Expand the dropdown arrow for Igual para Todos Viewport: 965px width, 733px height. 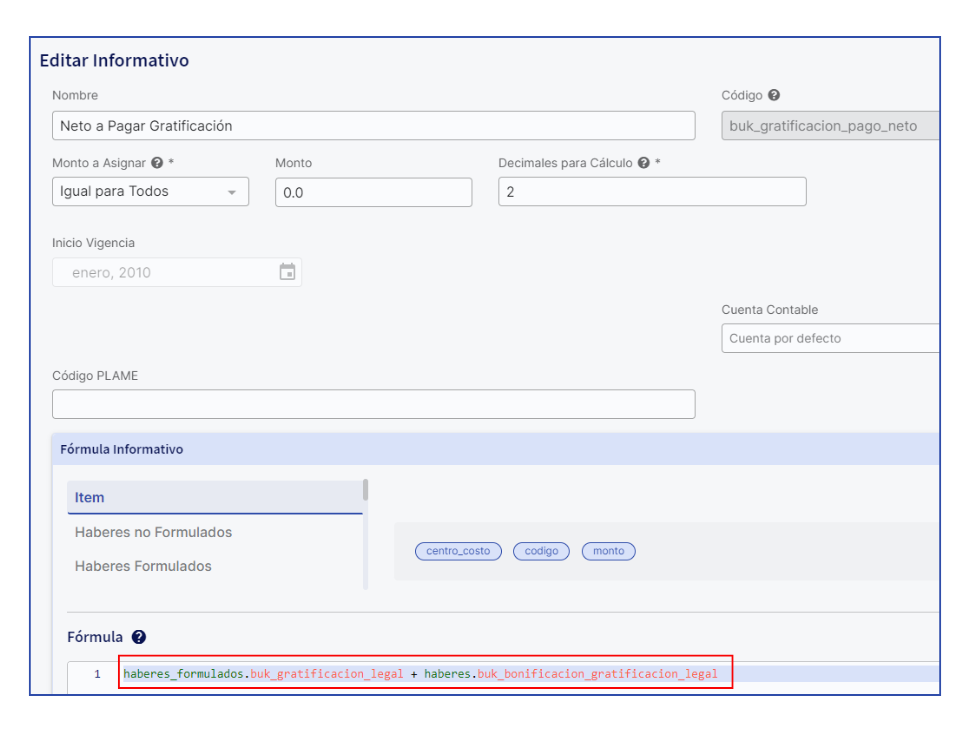[232, 193]
